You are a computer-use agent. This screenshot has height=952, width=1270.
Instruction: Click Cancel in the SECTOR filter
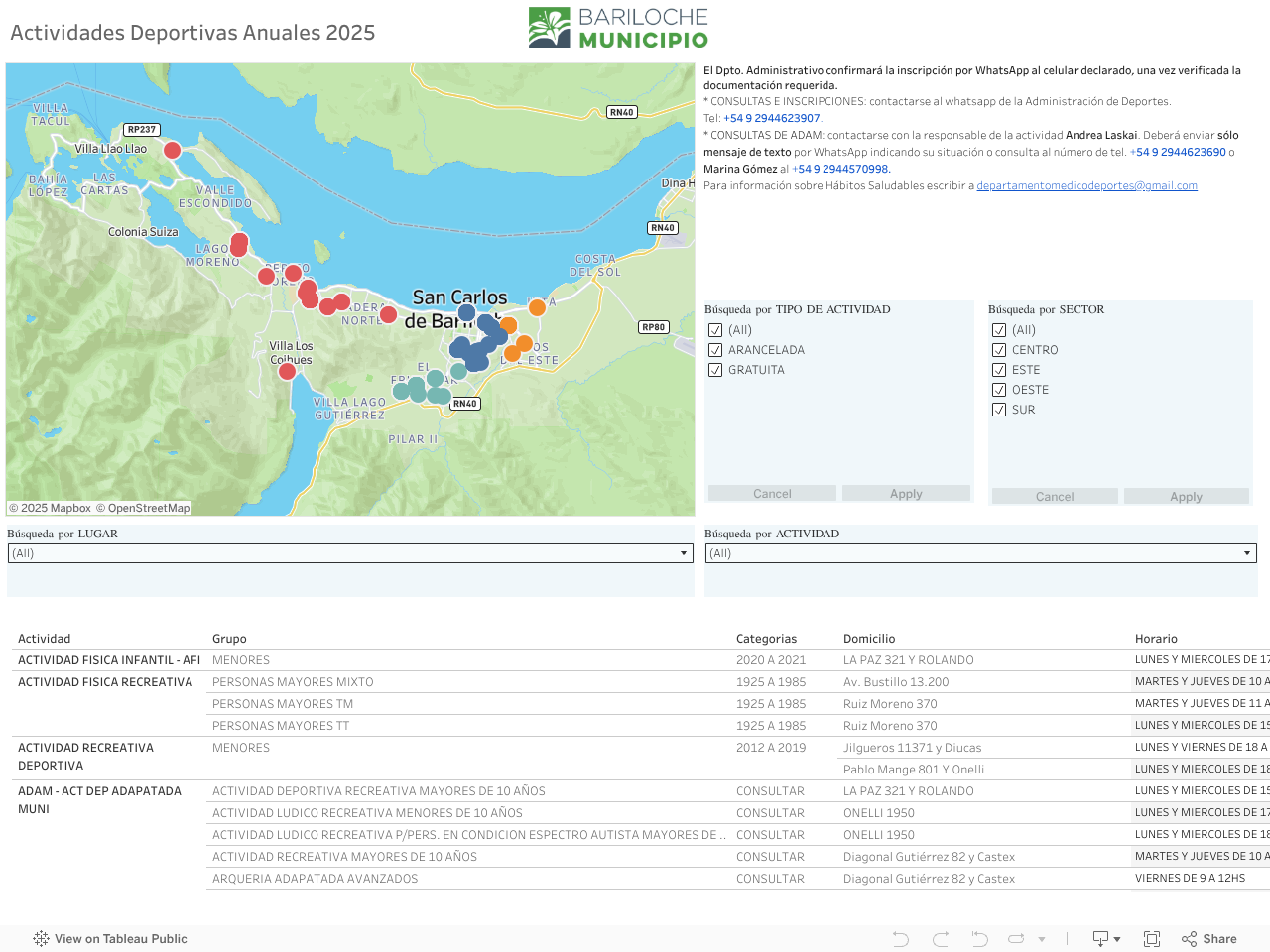pyautogui.click(x=1055, y=497)
